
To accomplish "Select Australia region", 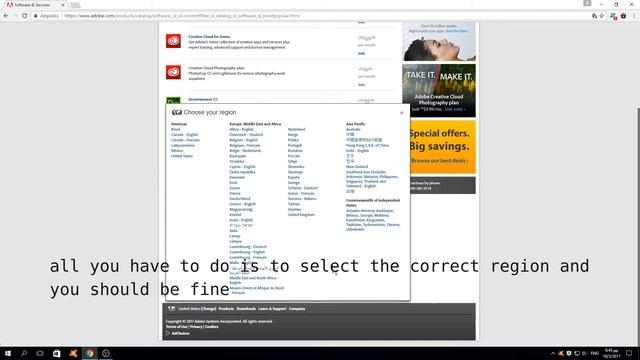I will (x=353, y=129).
